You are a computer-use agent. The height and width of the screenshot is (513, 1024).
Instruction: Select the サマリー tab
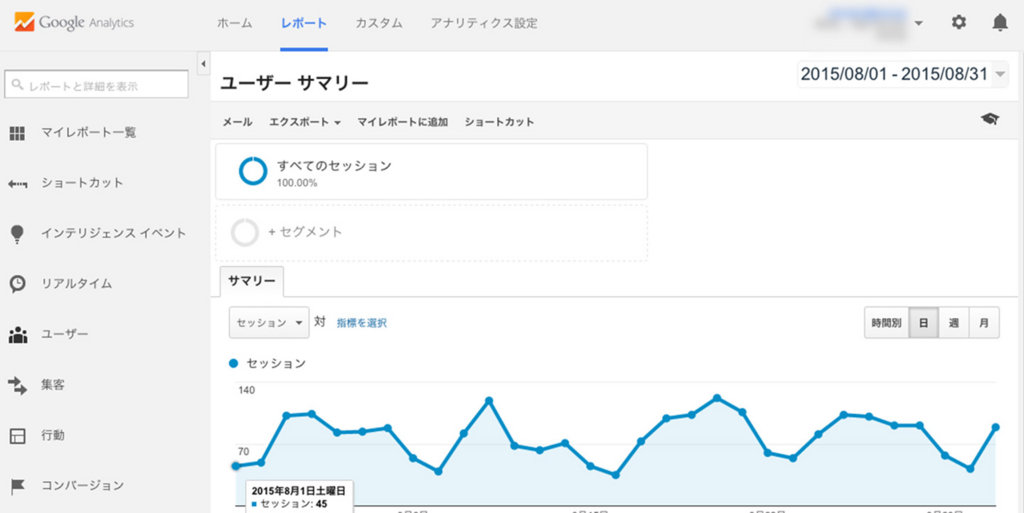click(x=251, y=281)
